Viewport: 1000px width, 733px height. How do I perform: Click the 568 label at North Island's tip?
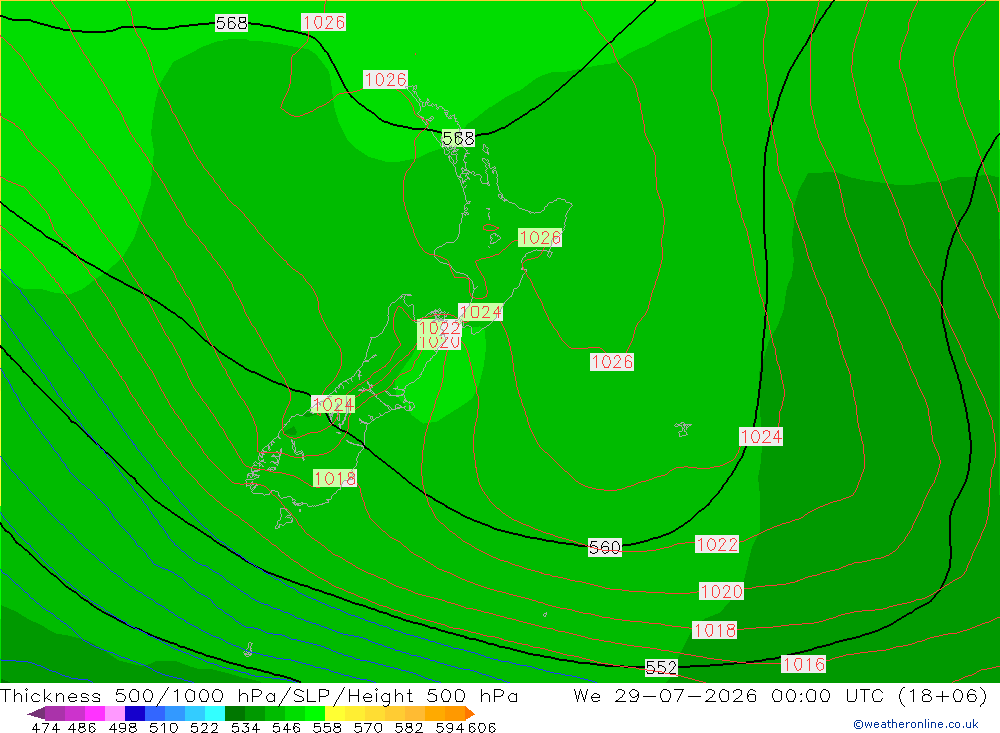coord(458,138)
